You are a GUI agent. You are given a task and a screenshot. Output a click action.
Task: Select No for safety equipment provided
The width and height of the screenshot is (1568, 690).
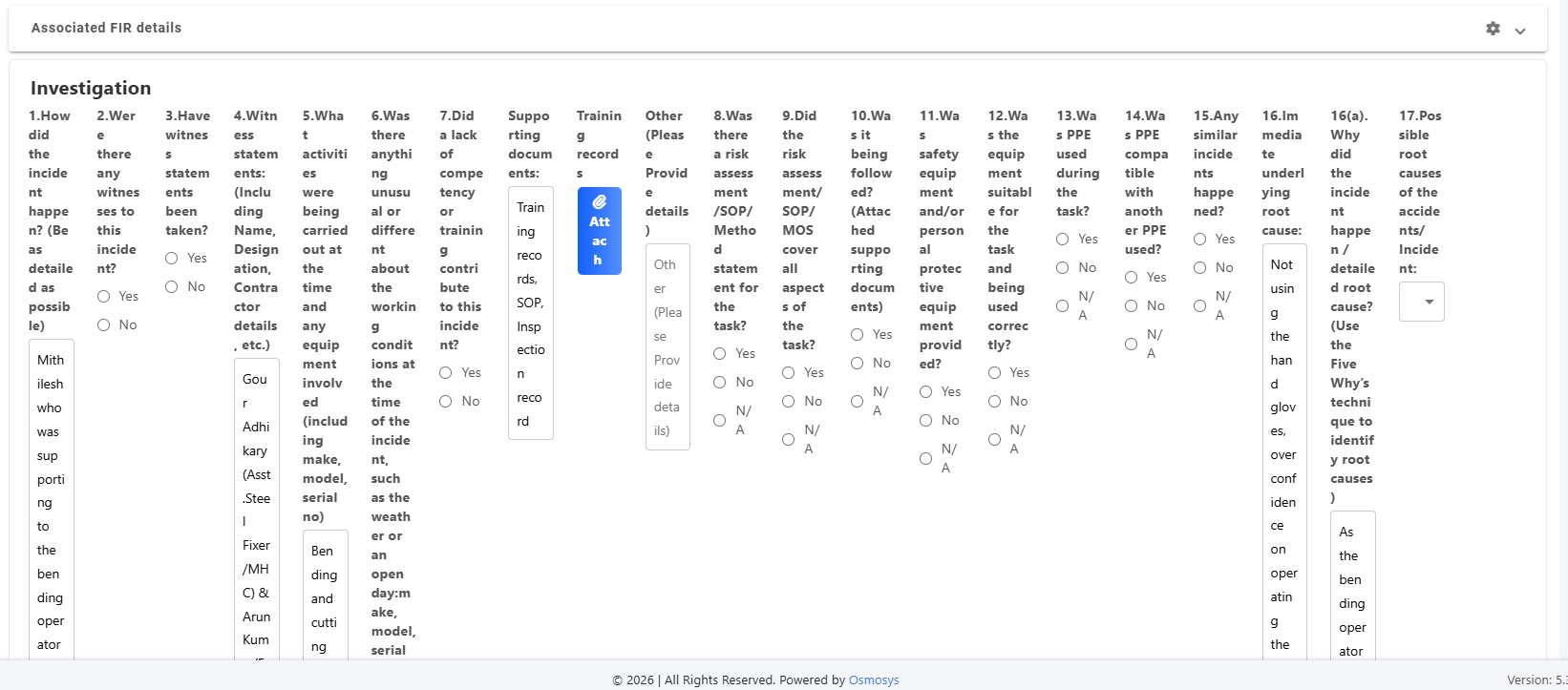[926, 421]
